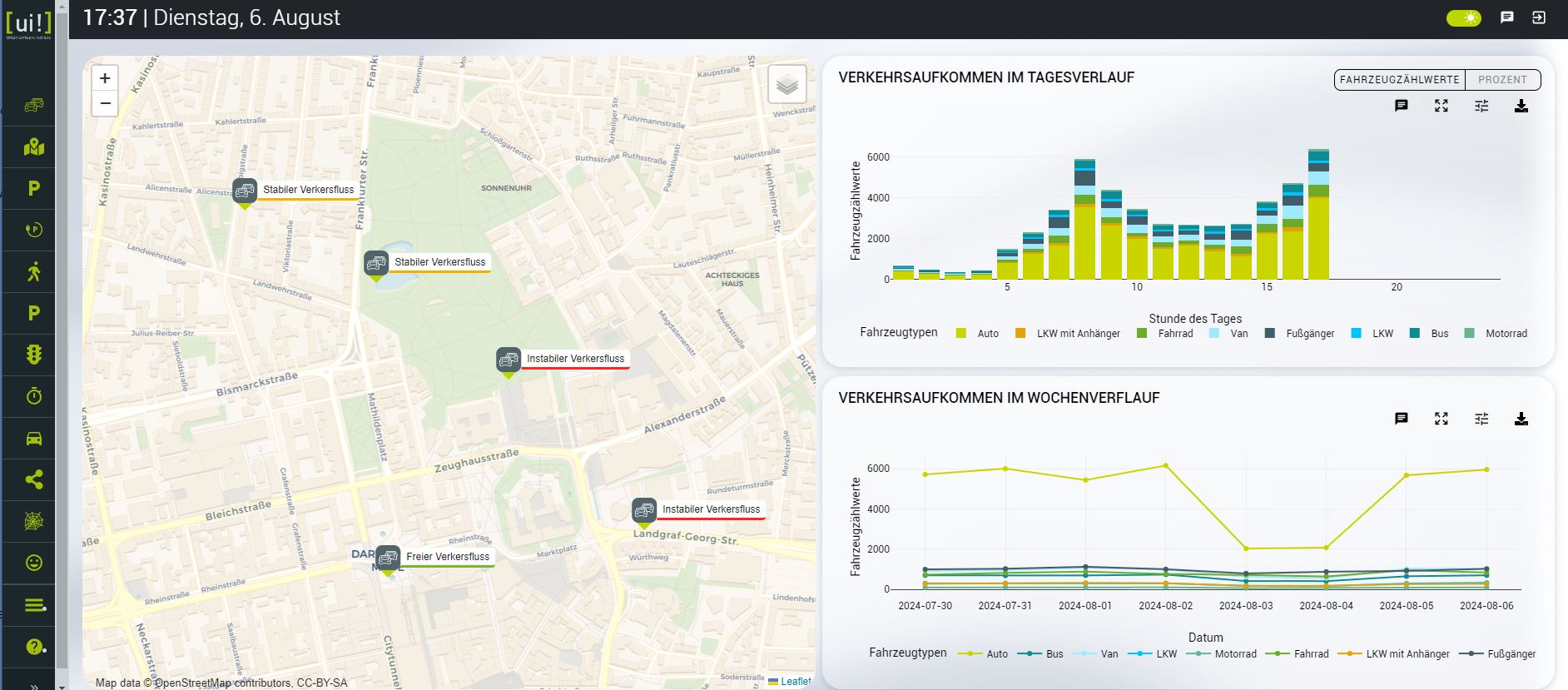This screenshot has height=690, width=1568.
Task: Hide the Fahrrad series in the Wochenverlauf legend
Action: 1302,654
